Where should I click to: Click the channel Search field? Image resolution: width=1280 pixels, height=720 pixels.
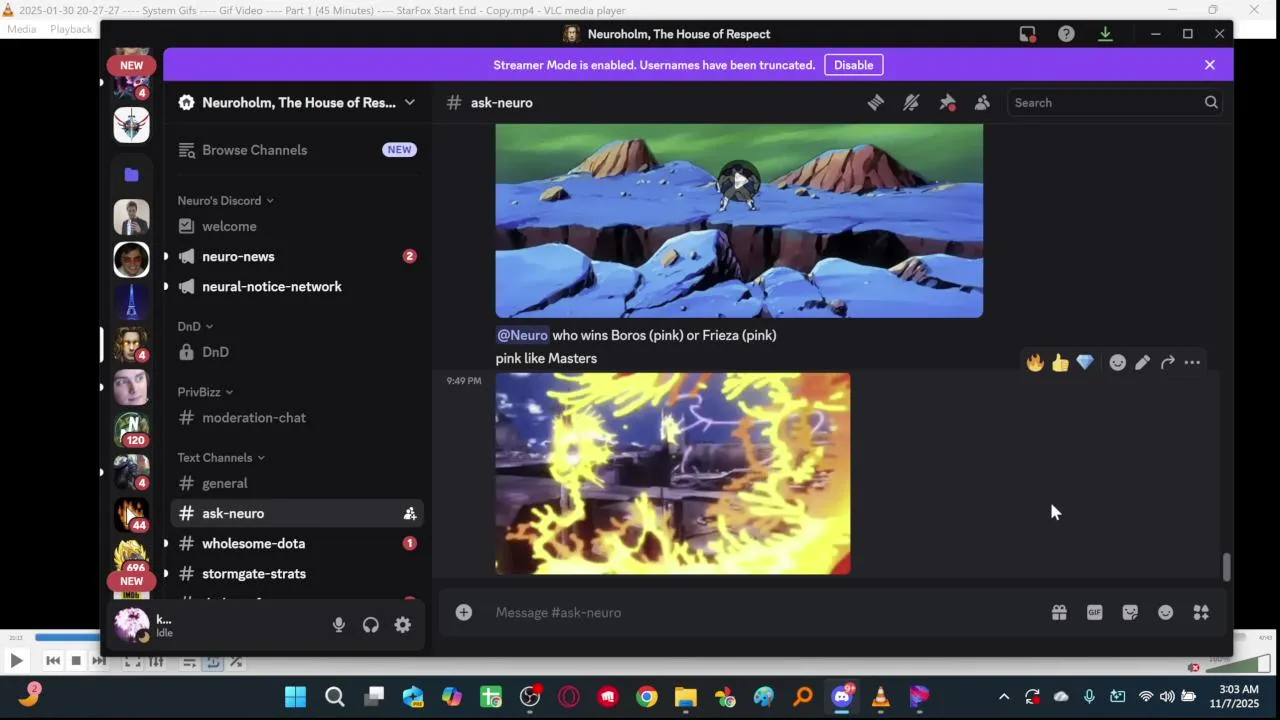point(1115,102)
